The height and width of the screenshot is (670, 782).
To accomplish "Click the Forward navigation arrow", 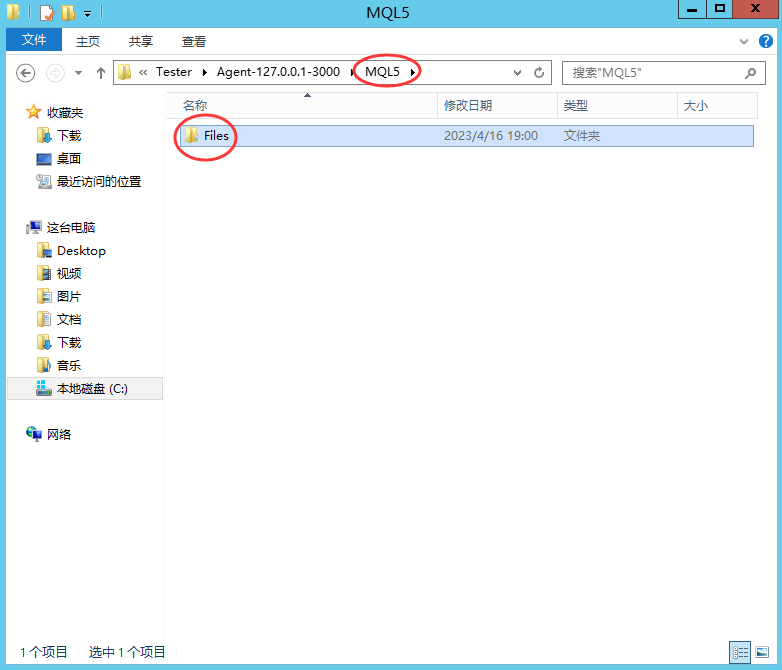I will pos(55,73).
